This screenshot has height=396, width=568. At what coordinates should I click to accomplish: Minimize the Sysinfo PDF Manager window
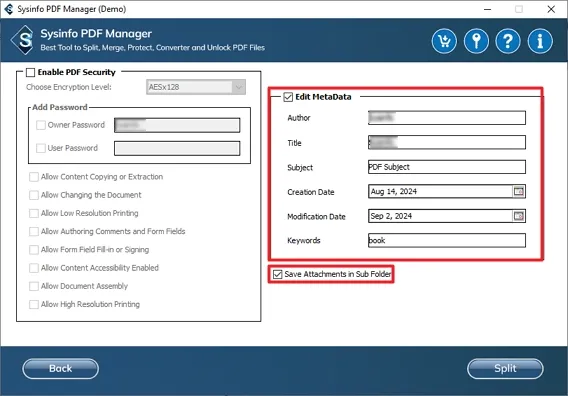click(x=488, y=9)
